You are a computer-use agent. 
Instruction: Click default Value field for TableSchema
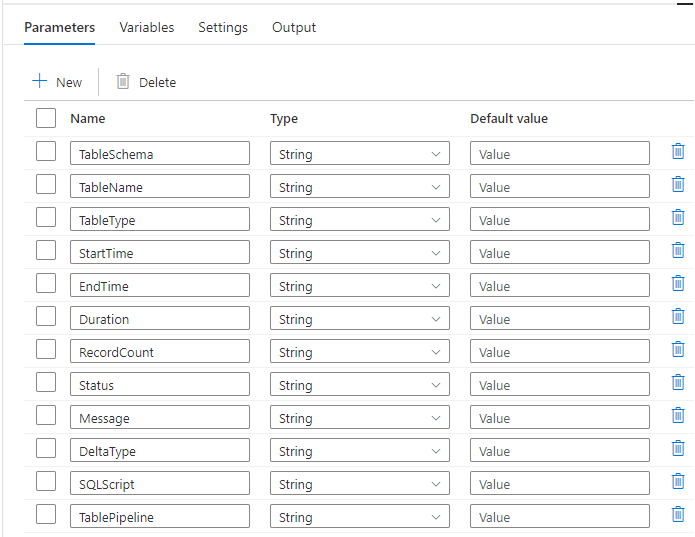tap(560, 154)
